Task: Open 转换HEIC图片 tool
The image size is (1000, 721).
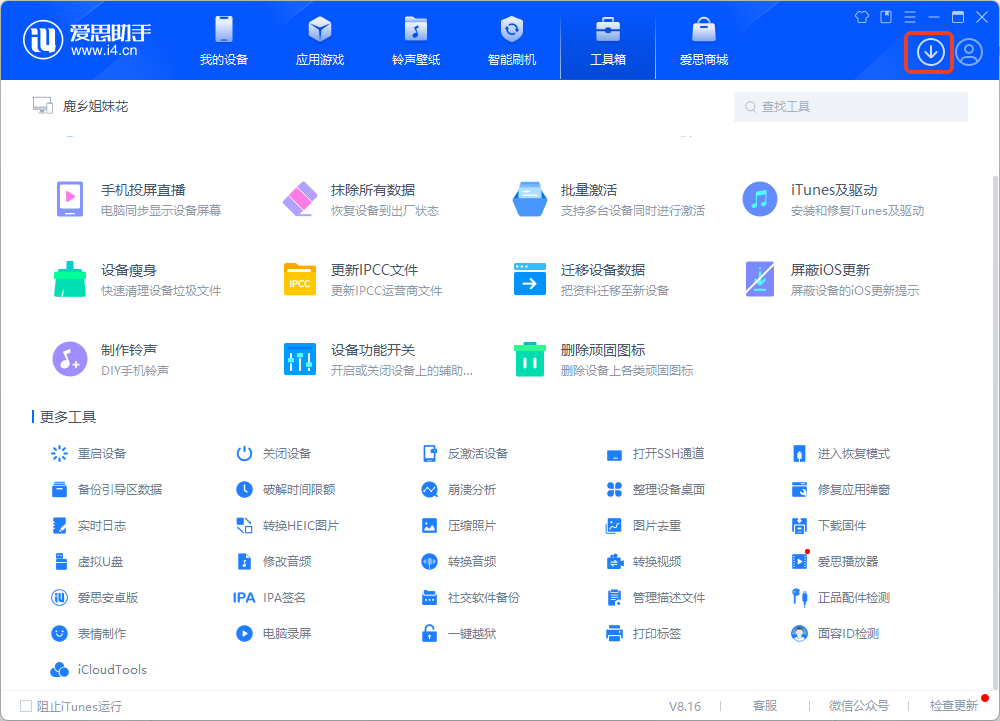Action: pyautogui.click(x=288, y=525)
